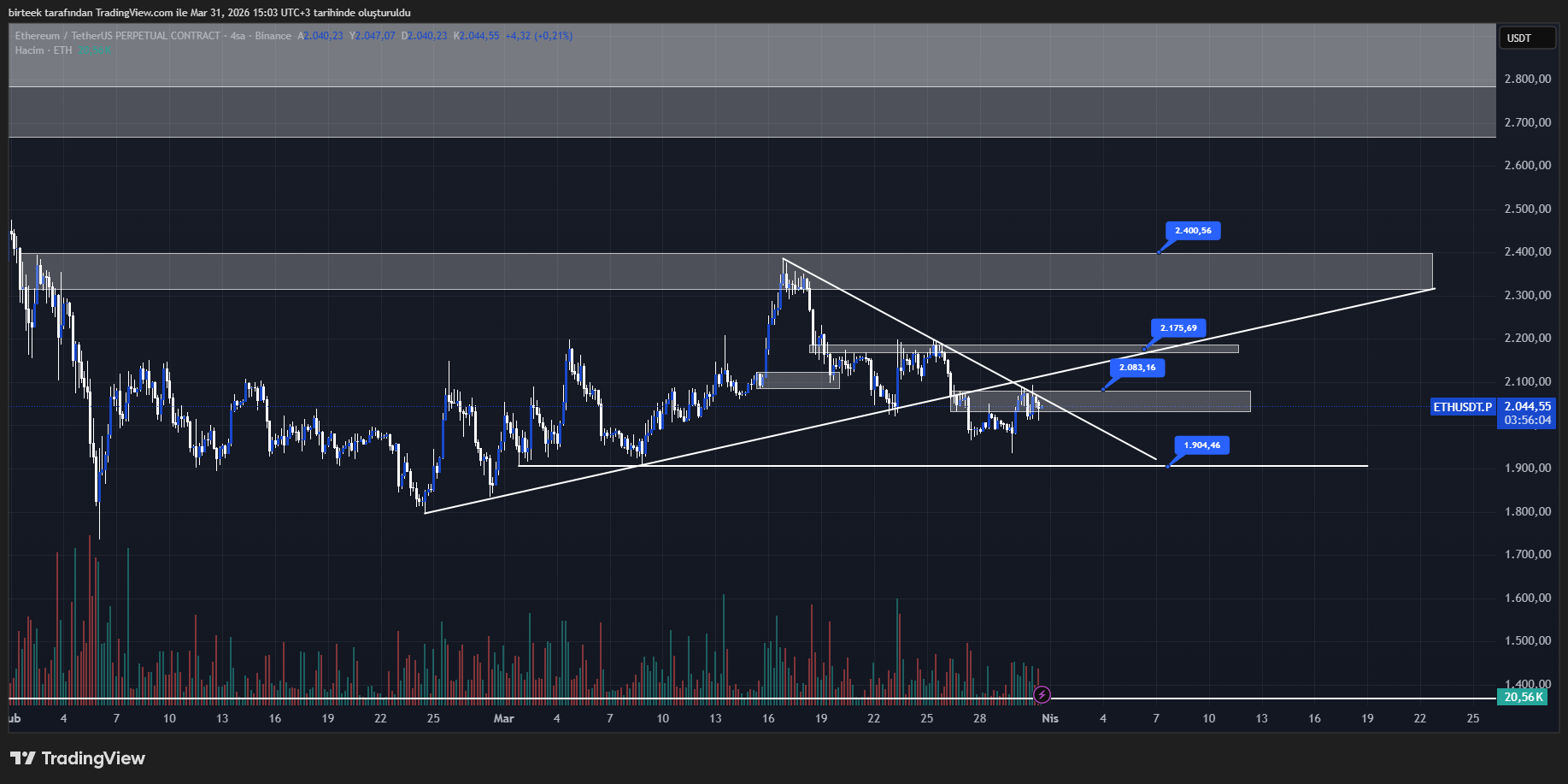Click the 20,56K volume value in the legend

point(94,50)
